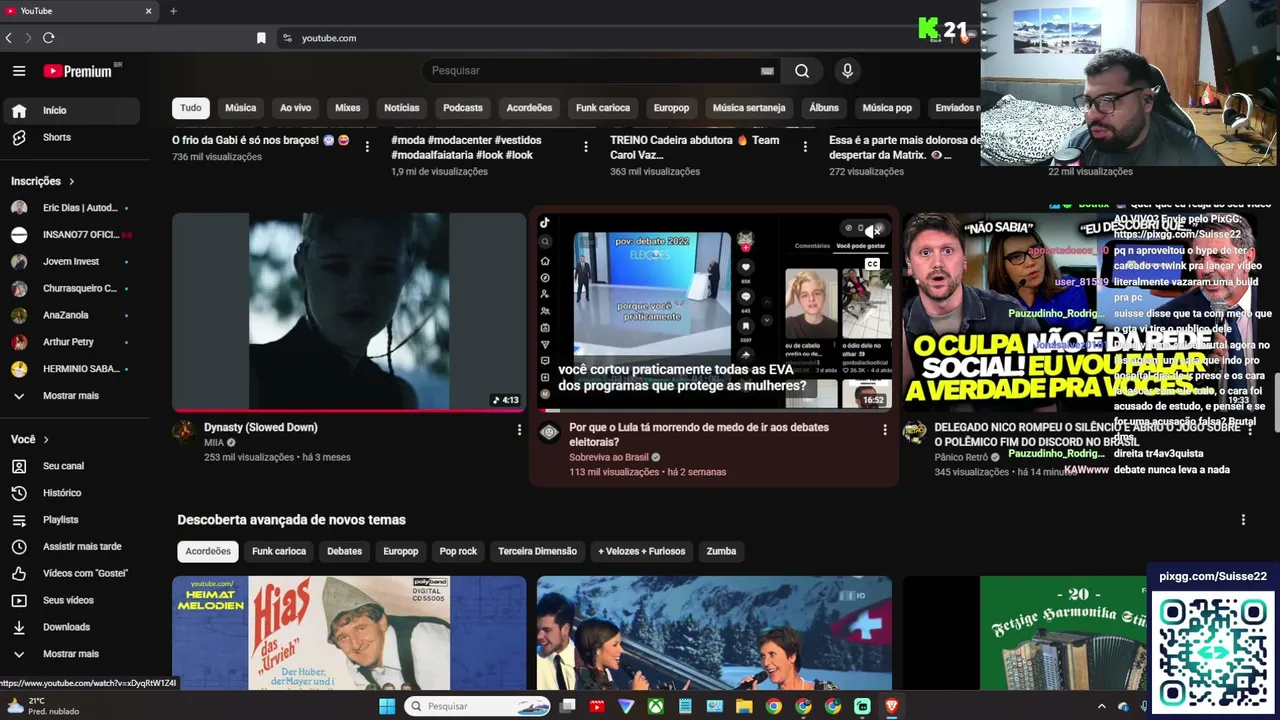Unmute the Lula debates video preview
This screenshot has width=1280, height=720.
873,231
